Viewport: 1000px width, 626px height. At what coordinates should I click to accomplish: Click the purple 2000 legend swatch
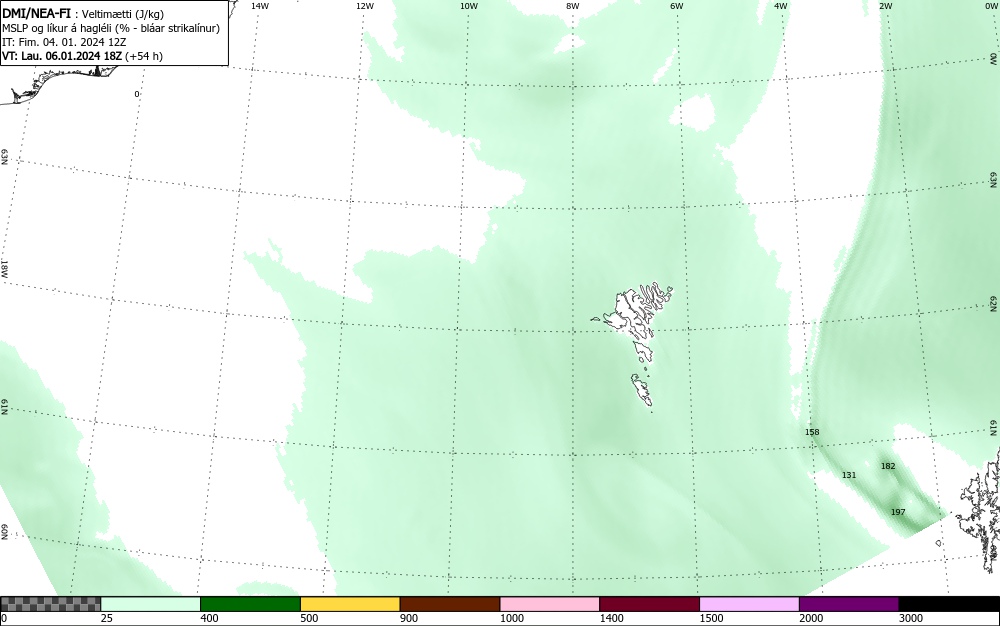(849, 604)
